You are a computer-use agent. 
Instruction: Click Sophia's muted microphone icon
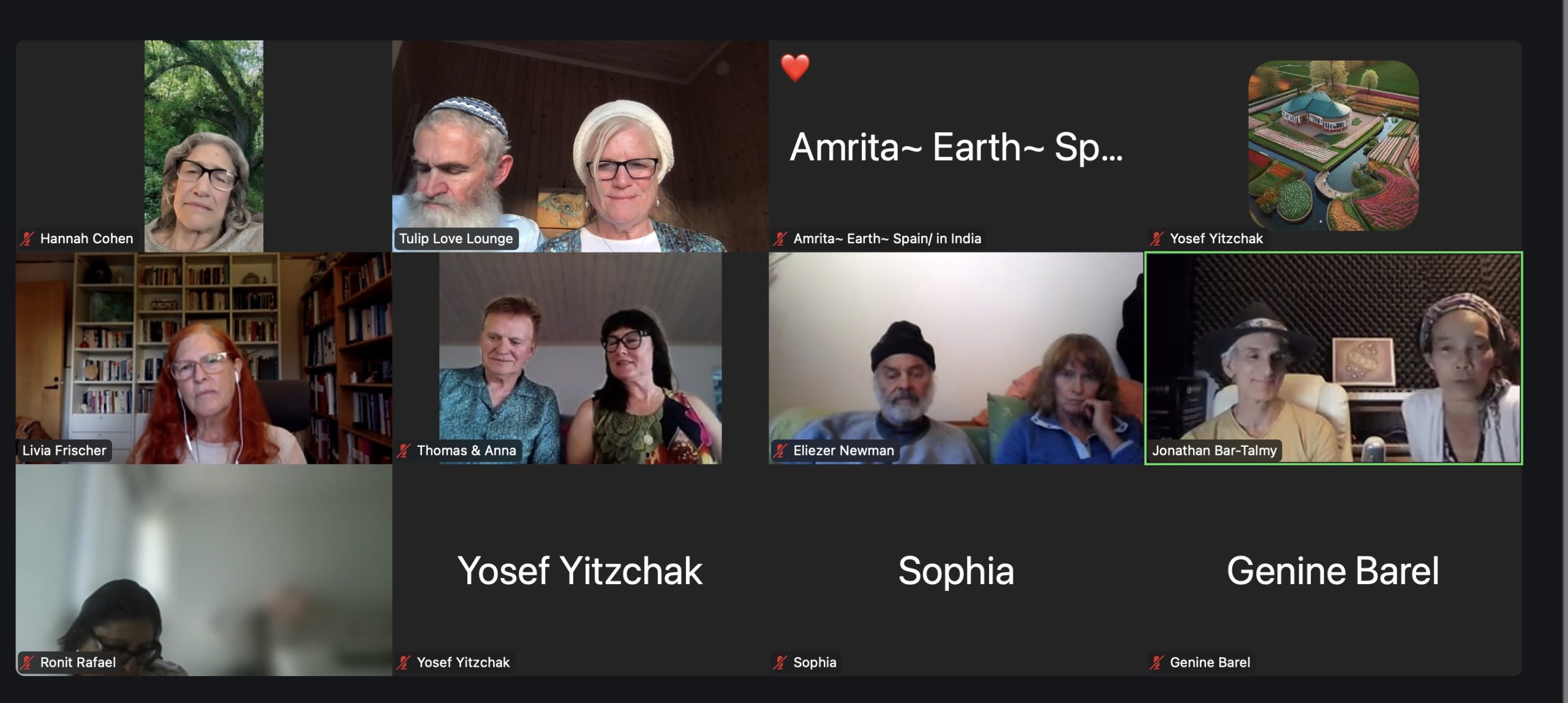[x=780, y=662]
